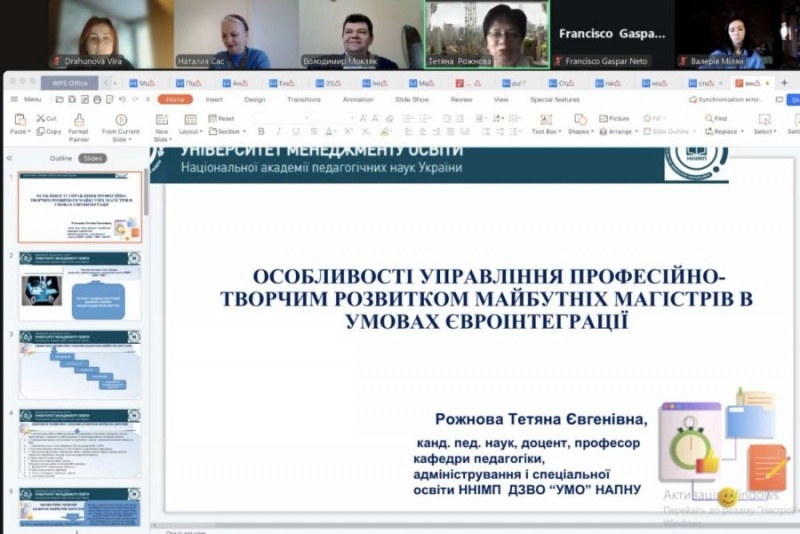This screenshot has width=800, height=534.
Task: Switch to the Insert ribbon tab
Action: tap(214, 99)
